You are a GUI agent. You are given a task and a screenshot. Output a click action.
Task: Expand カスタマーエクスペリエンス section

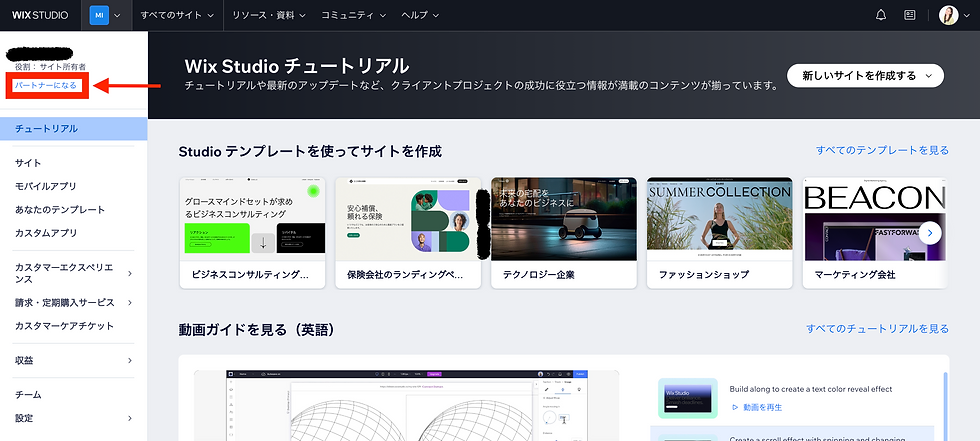(74, 273)
